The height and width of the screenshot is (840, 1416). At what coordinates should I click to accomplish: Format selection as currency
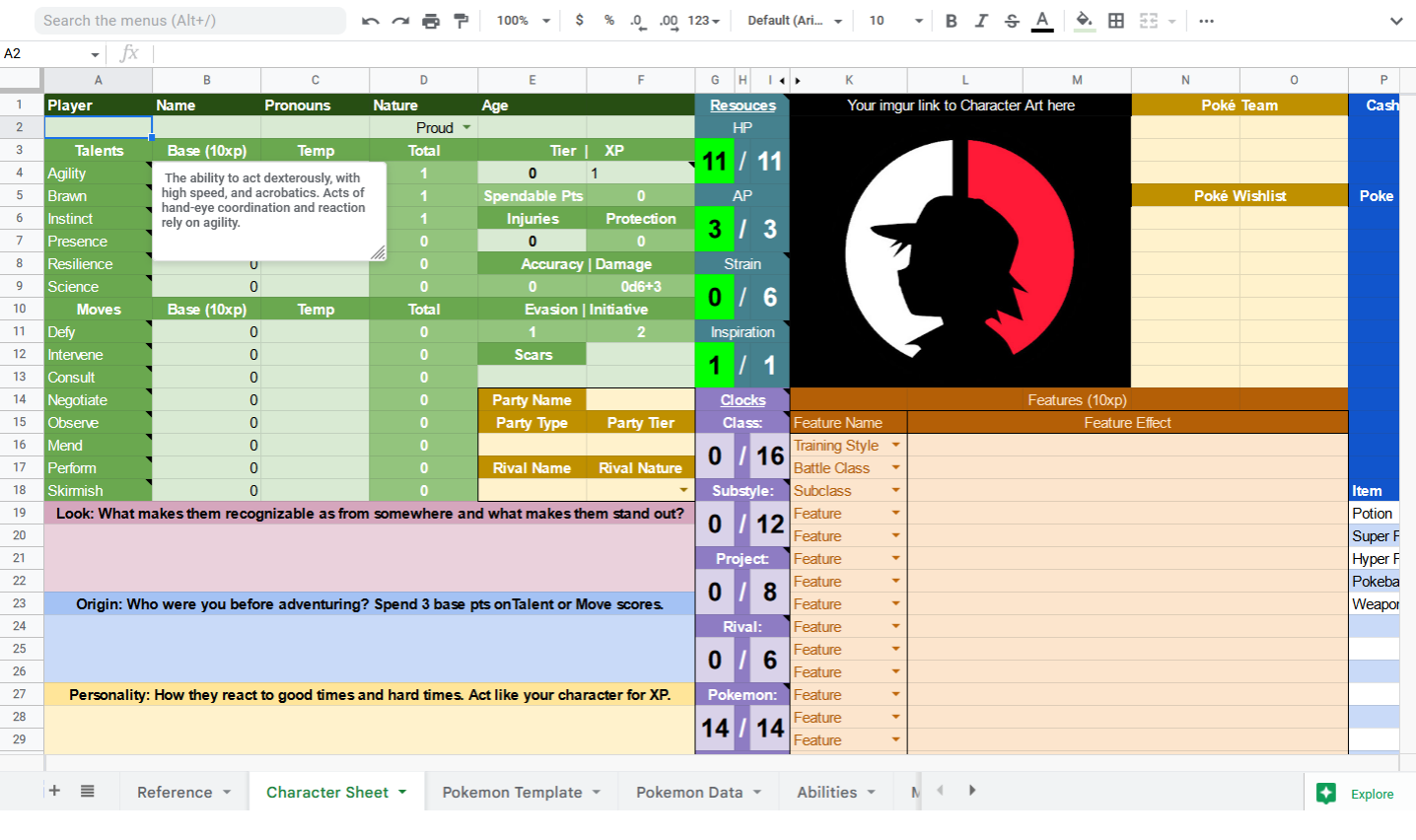point(579,21)
